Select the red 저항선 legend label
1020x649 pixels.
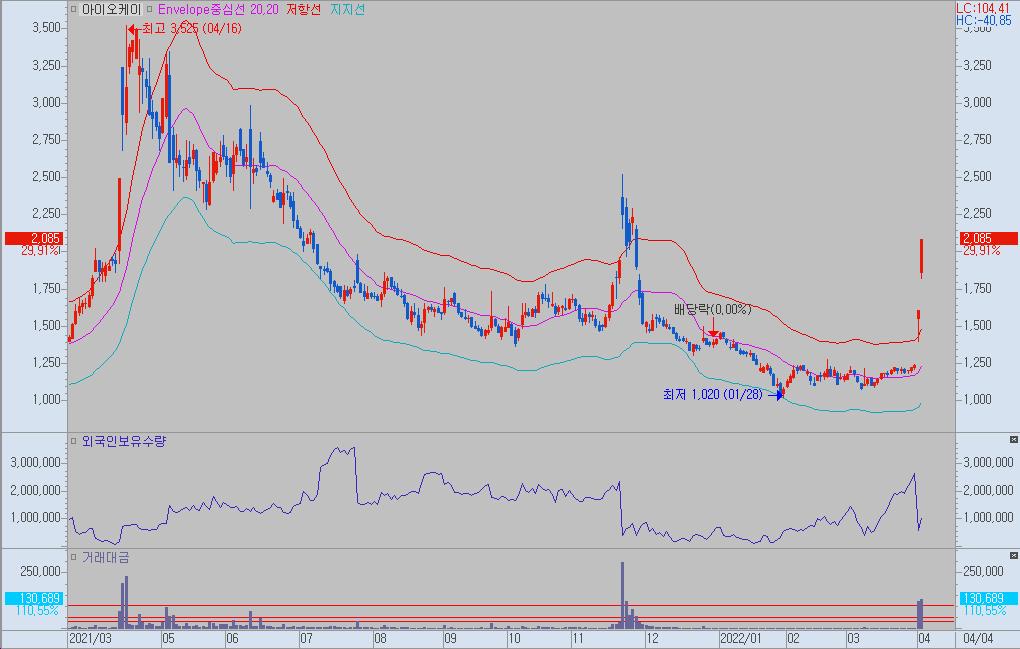pyautogui.click(x=304, y=10)
